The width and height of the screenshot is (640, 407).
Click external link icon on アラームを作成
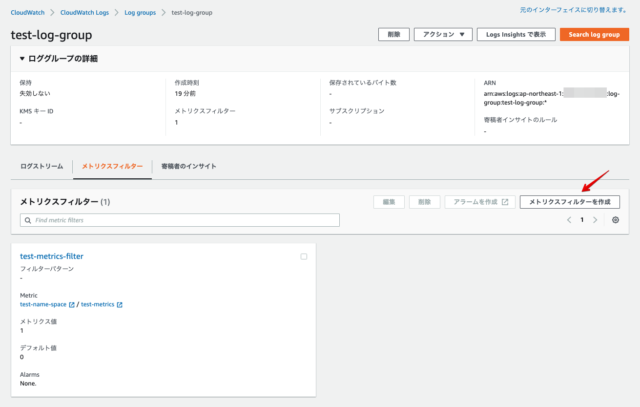pyautogui.click(x=505, y=202)
